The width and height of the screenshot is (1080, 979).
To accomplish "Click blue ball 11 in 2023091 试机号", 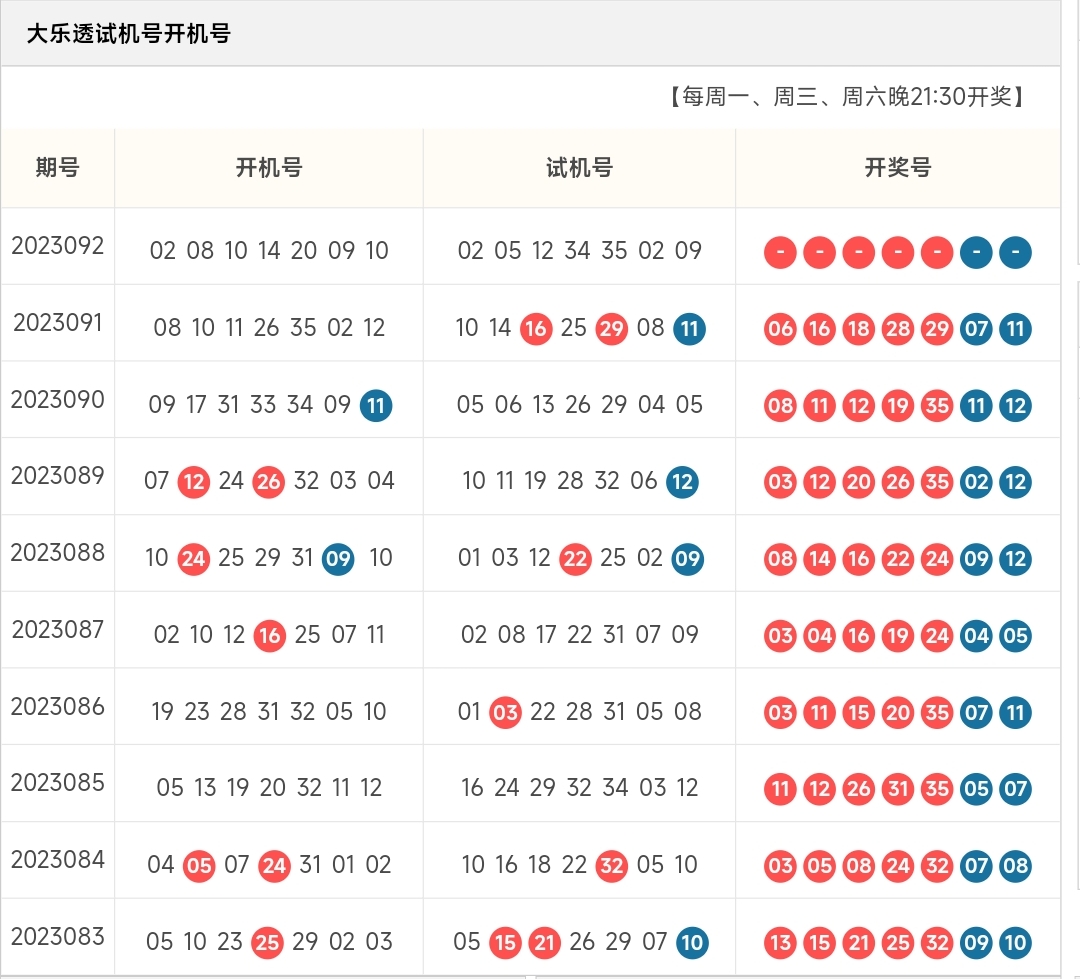I will tap(689, 329).
